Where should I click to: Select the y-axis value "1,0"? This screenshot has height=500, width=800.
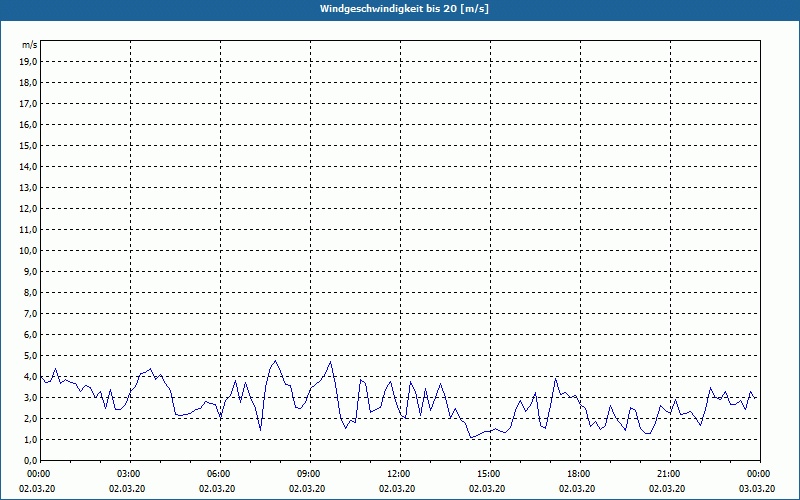pos(30,439)
